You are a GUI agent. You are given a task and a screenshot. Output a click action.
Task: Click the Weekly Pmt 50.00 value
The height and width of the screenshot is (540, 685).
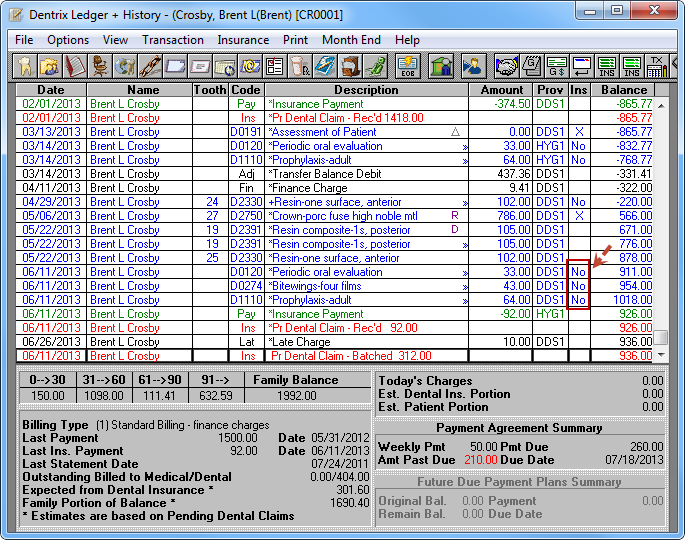484,447
